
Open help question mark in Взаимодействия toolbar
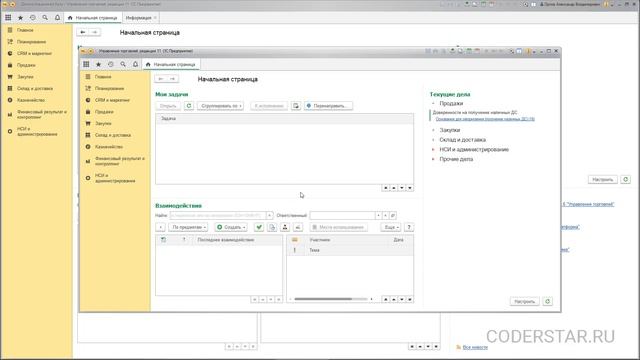click(409, 227)
